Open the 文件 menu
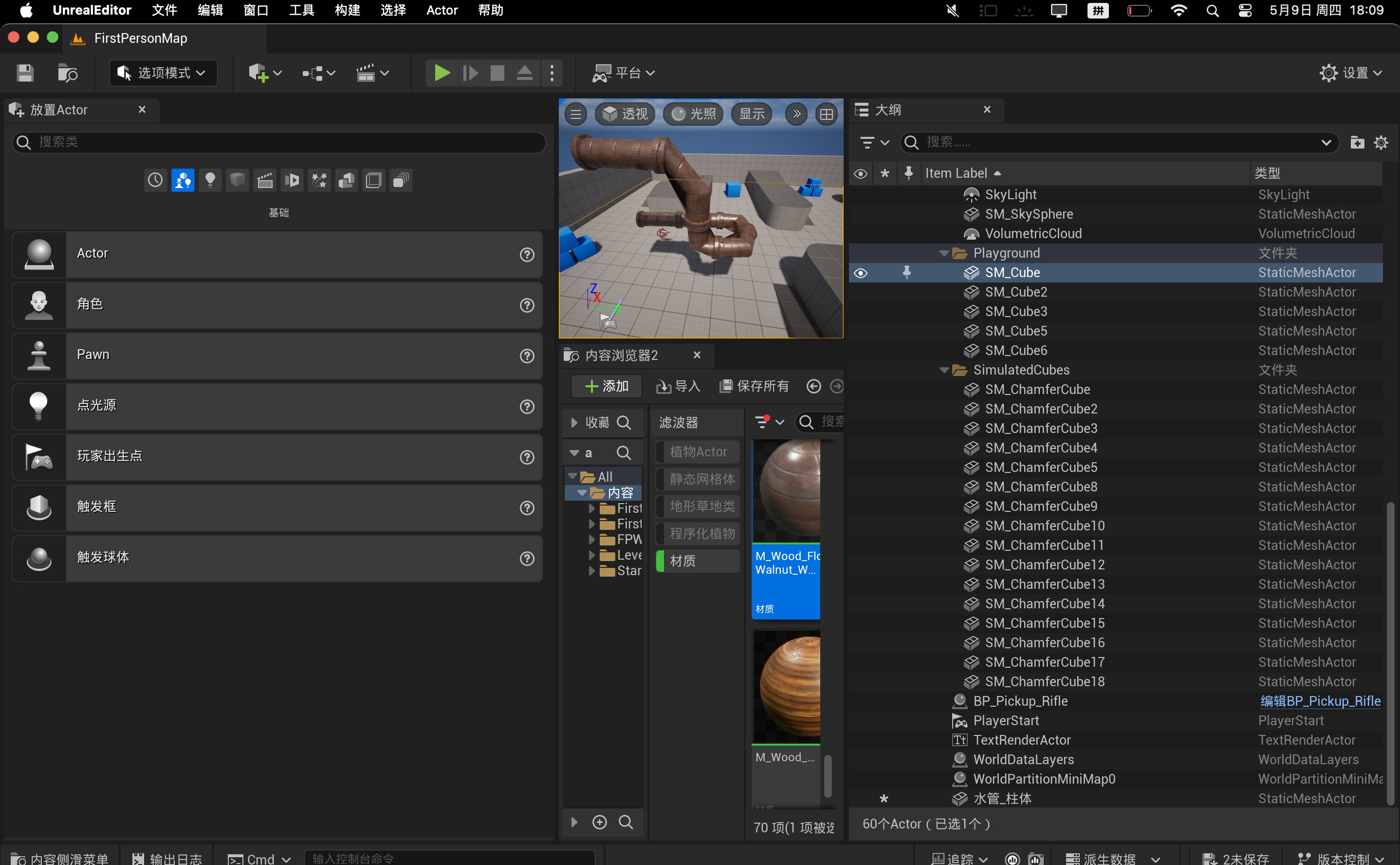Image resolution: width=1400 pixels, height=865 pixels. coord(165,10)
